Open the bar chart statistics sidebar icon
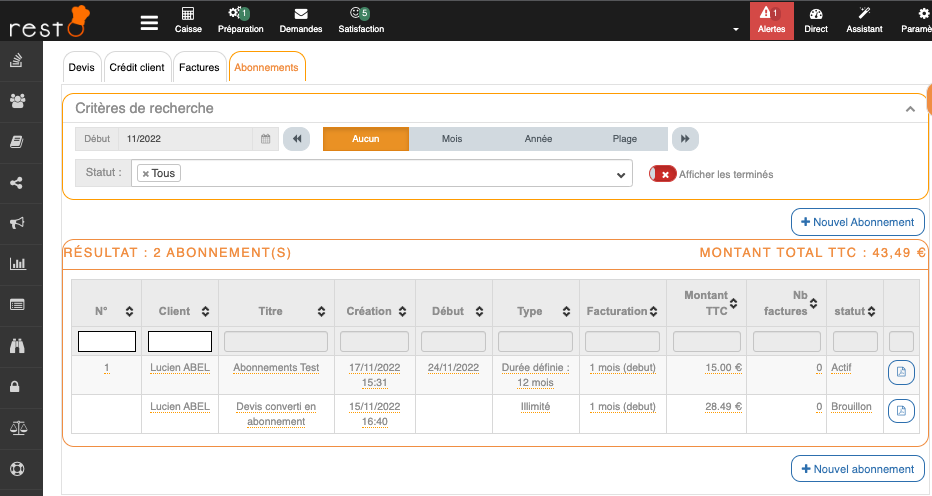The width and height of the screenshot is (932, 496). click(x=17, y=264)
